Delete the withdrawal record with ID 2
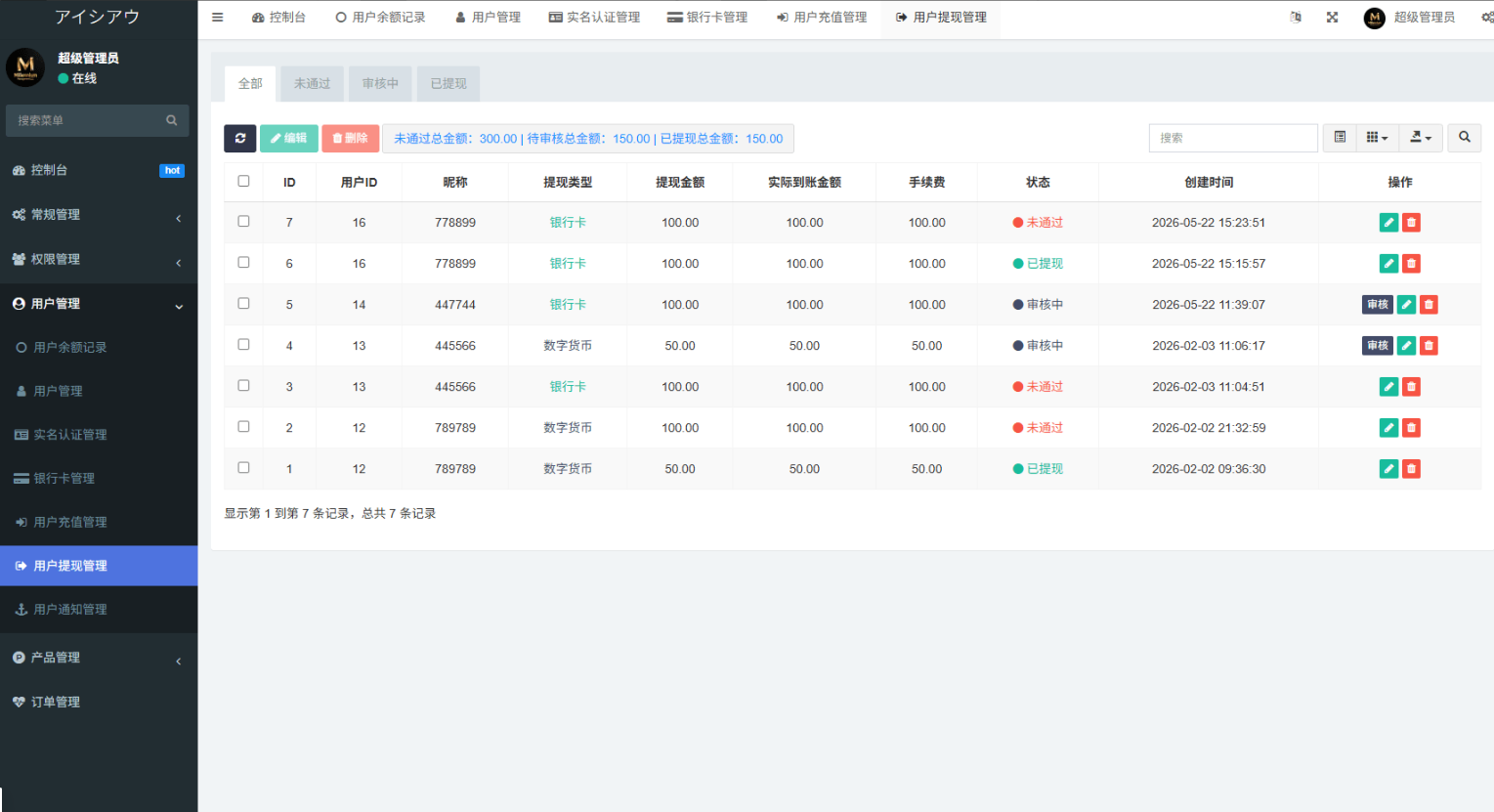The image size is (1494, 812). tap(1411, 428)
